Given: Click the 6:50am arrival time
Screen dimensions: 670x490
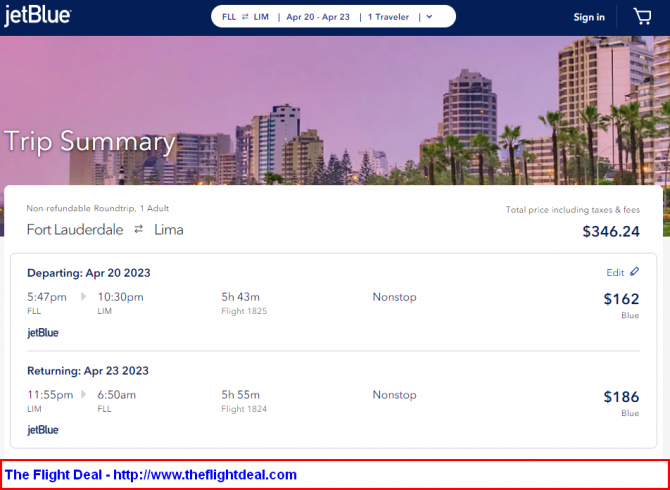Looking at the screenshot, I should [x=117, y=395].
